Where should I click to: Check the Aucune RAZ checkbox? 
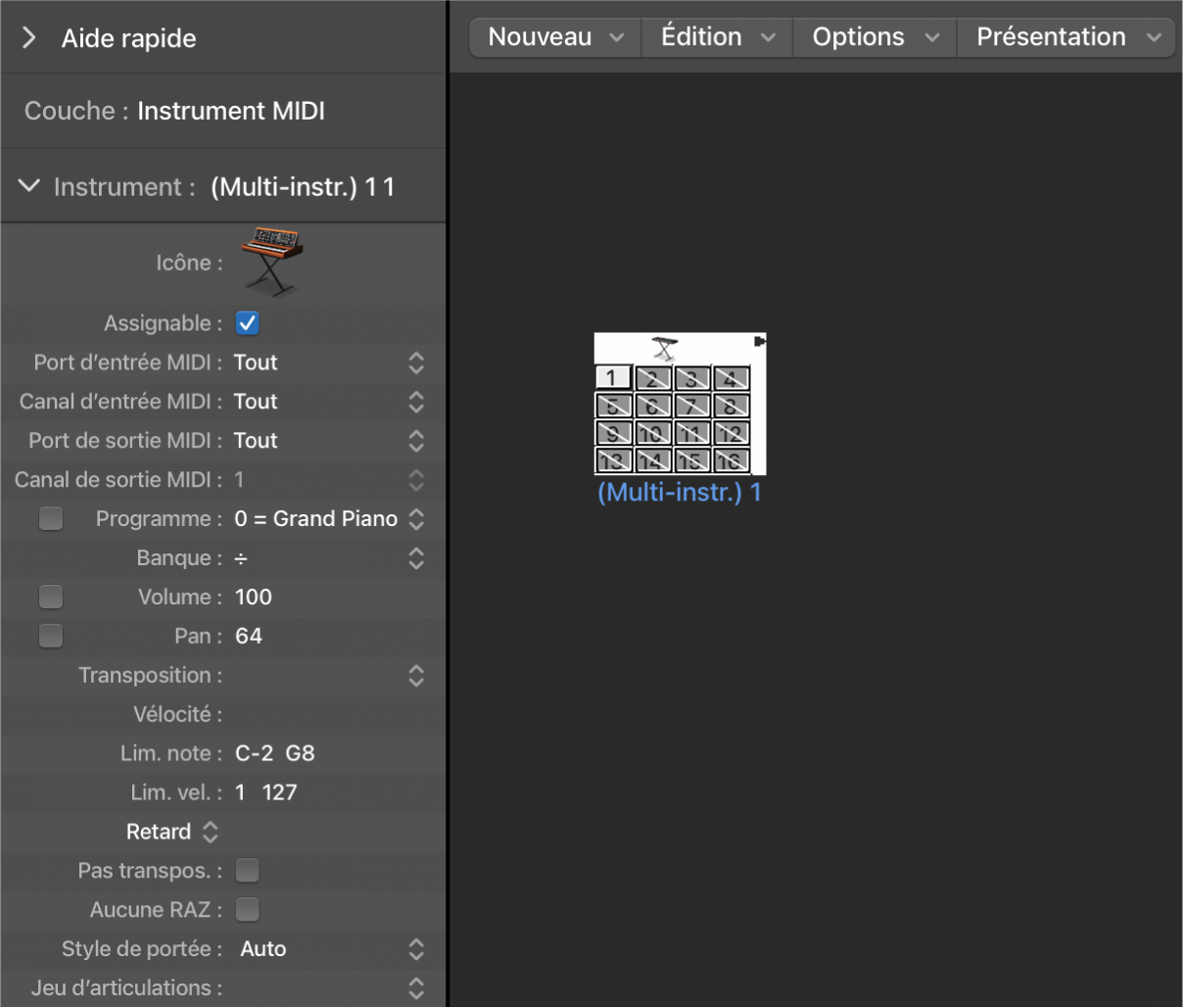[248, 909]
